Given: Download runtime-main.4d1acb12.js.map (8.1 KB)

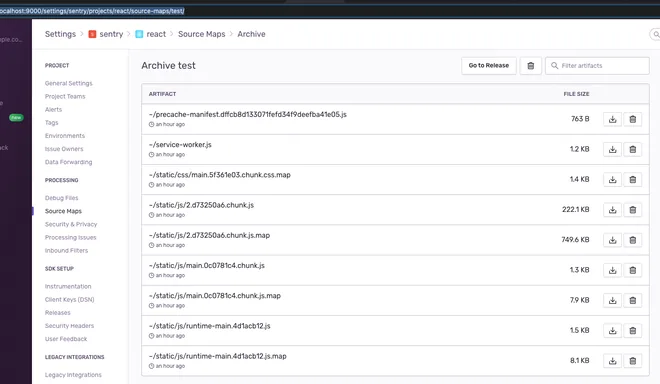Looking at the screenshot, I should [612, 361].
